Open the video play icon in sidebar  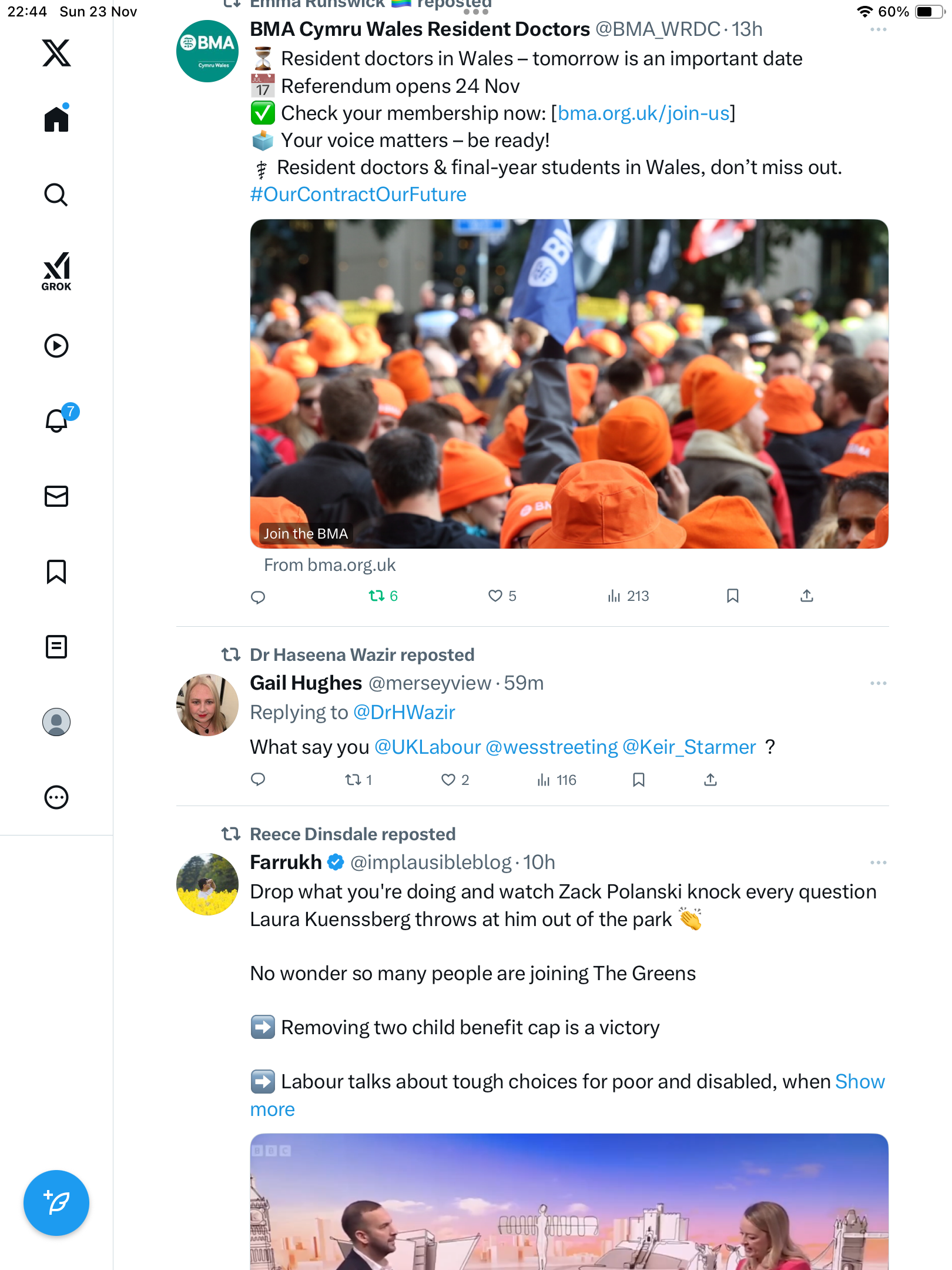click(56, 346)
